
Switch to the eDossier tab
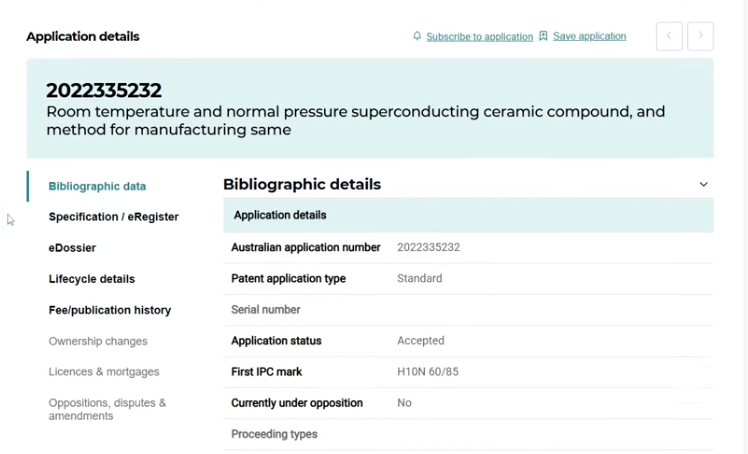click(72, 248)
